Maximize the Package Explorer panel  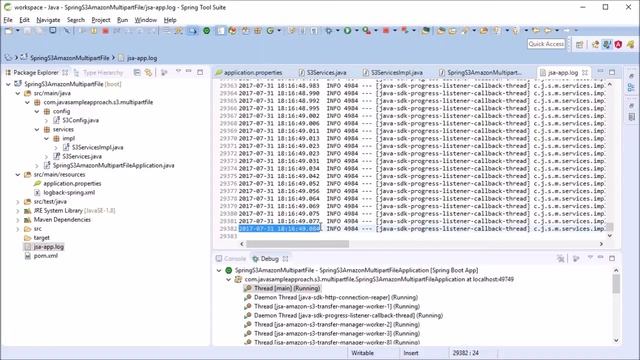pyautogui.click(x=200, y=72)
